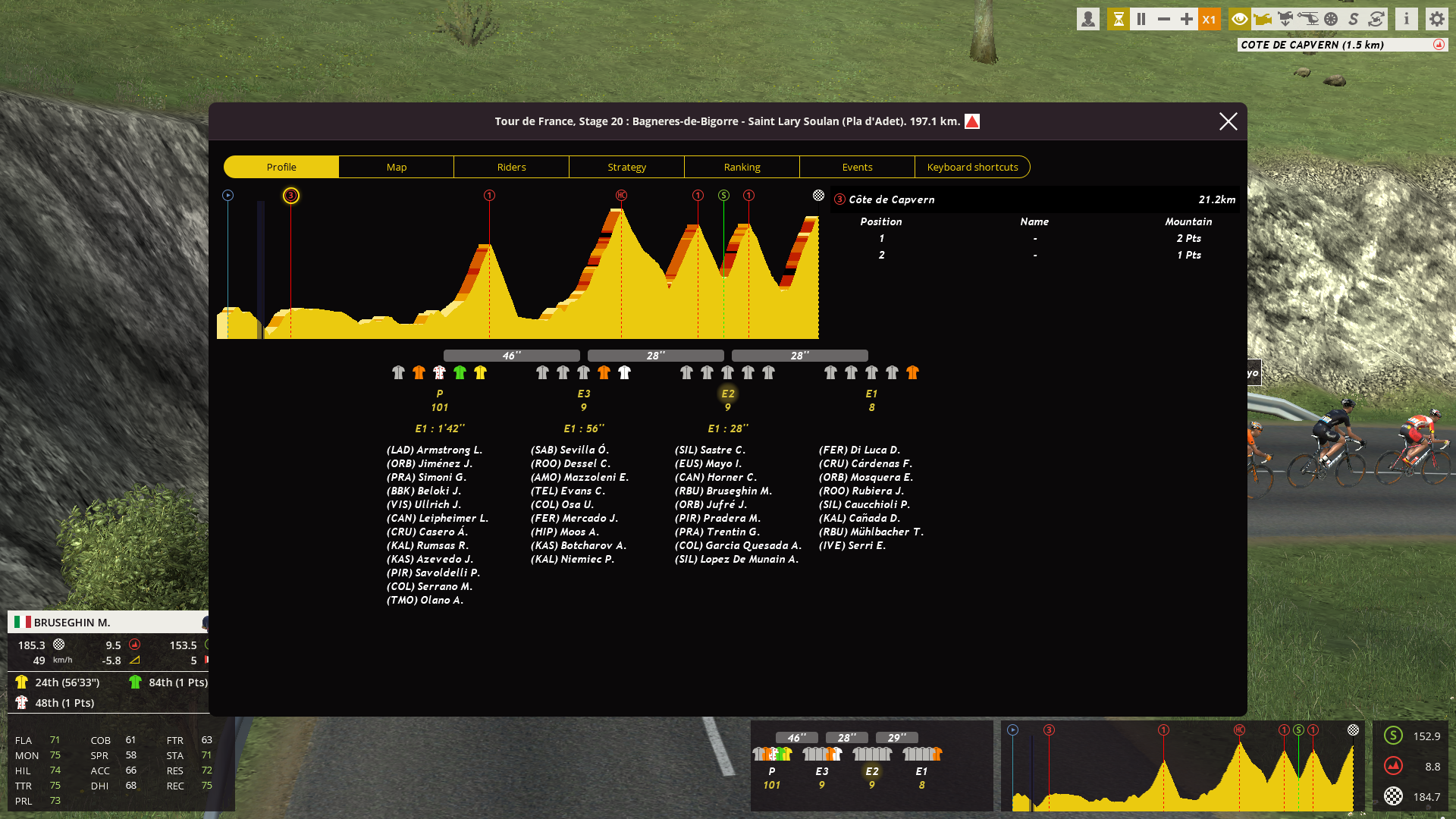Select rider Evans C. in E3 list
The width and height of the screenshot is (1456, 819).
pyautogui.click(x=568, y=491)
